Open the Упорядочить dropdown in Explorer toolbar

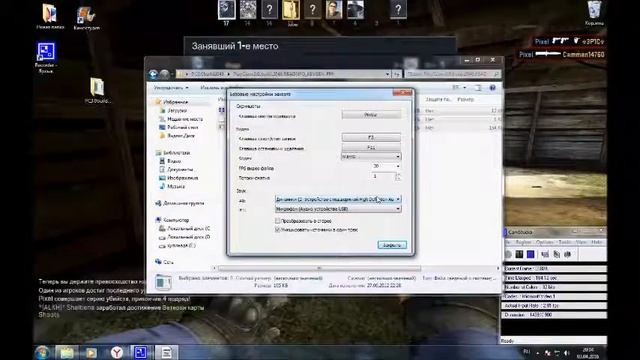(x=171, y=88)
